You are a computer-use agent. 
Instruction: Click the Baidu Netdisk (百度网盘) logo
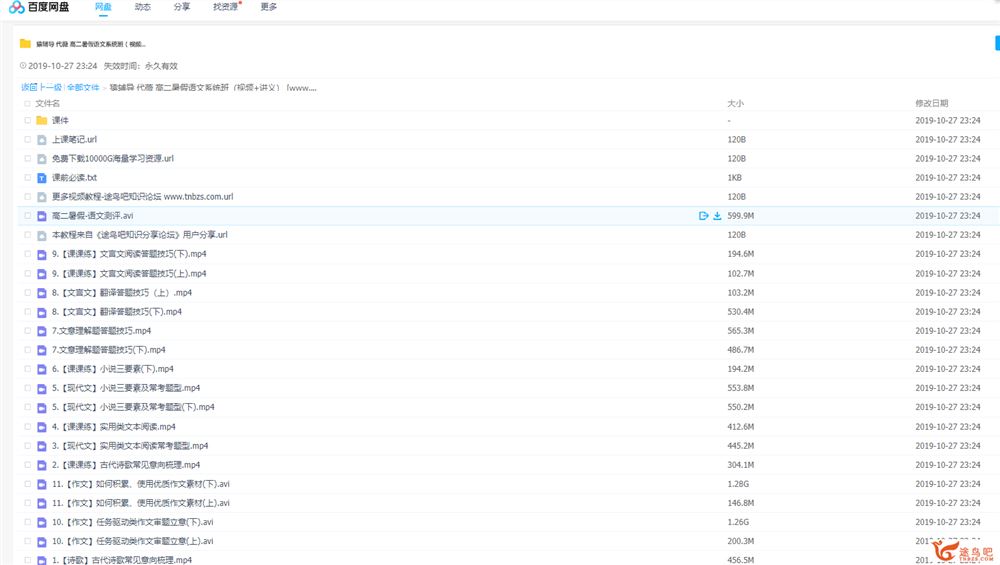39,7
